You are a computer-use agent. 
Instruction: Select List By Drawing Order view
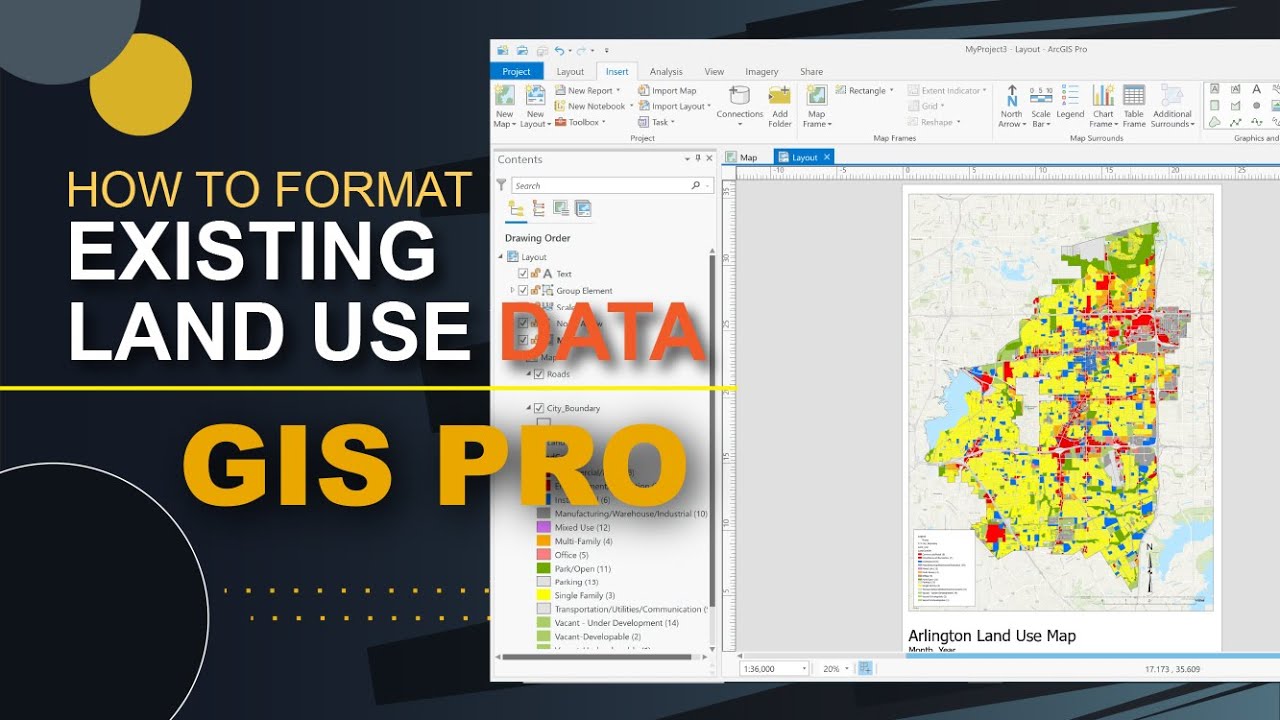(517, 208)
